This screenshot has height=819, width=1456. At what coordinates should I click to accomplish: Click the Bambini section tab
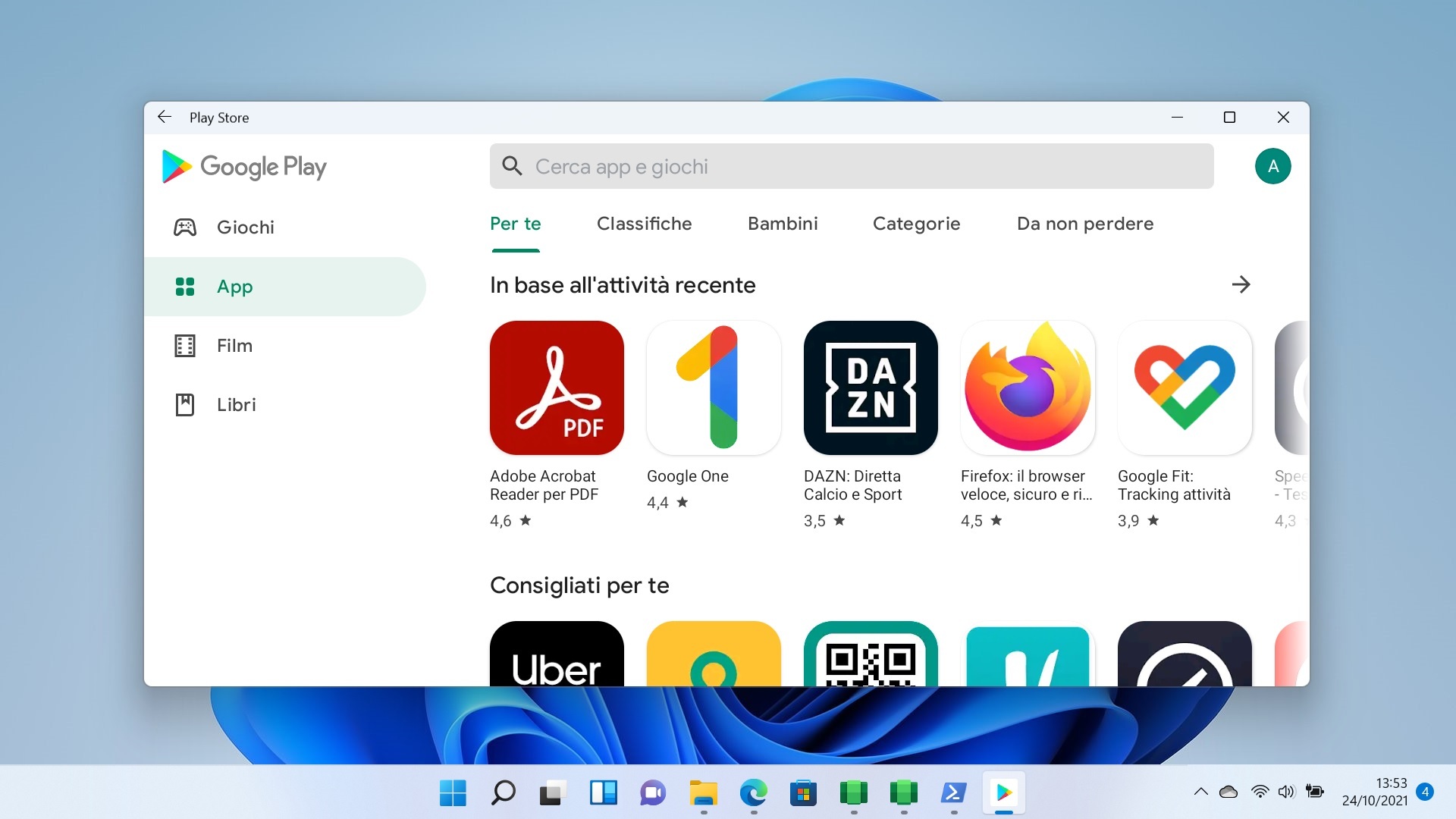coord(782,223)
